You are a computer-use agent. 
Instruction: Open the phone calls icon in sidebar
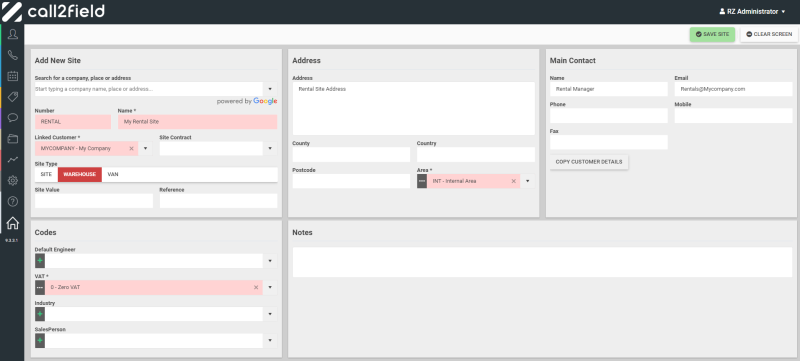pyautogui.click(x=13, y=55)
